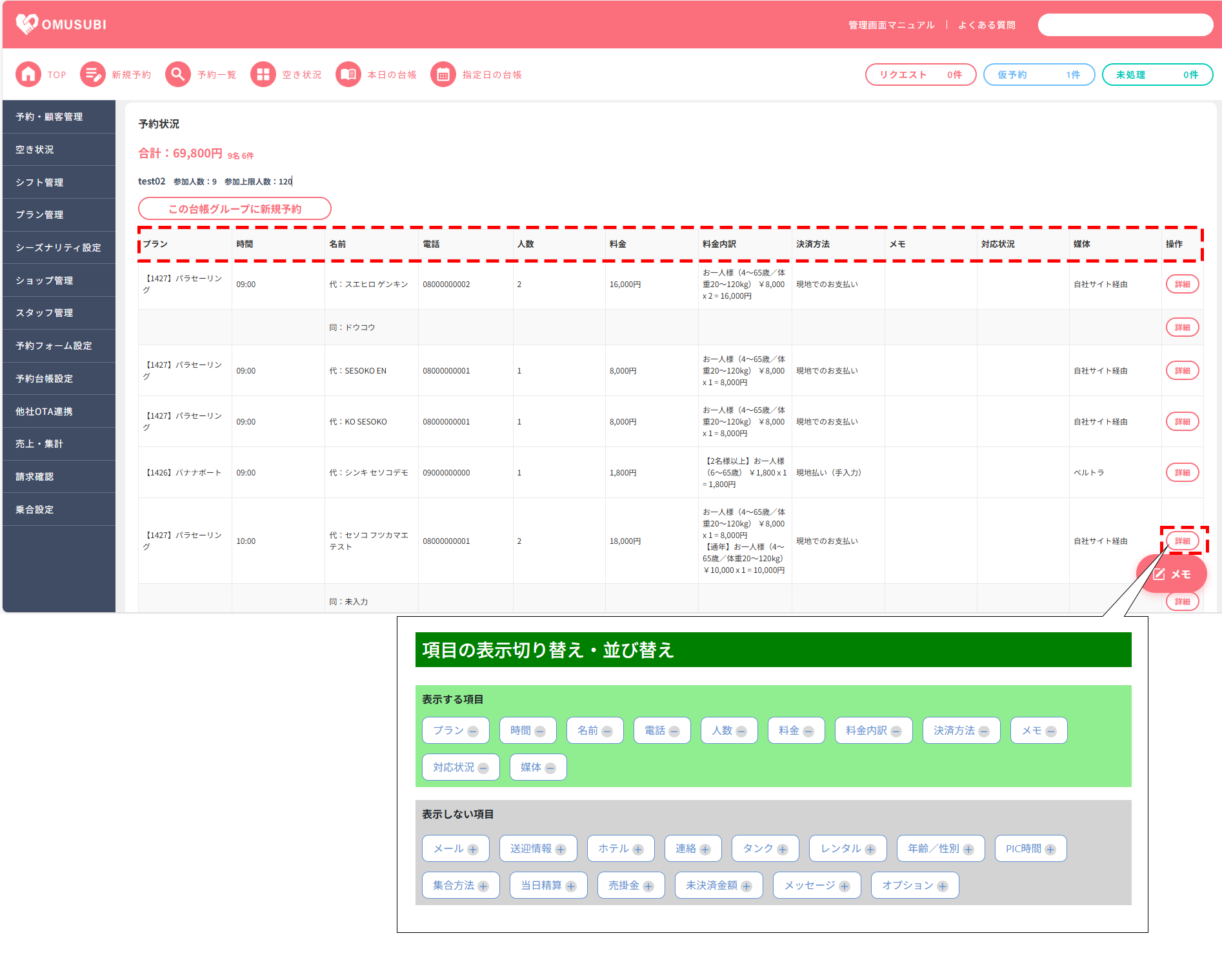Viewport: 1222px width, 980px height.
Task: Open 新規予約 new reservation icon
Action: pos(92,75)
